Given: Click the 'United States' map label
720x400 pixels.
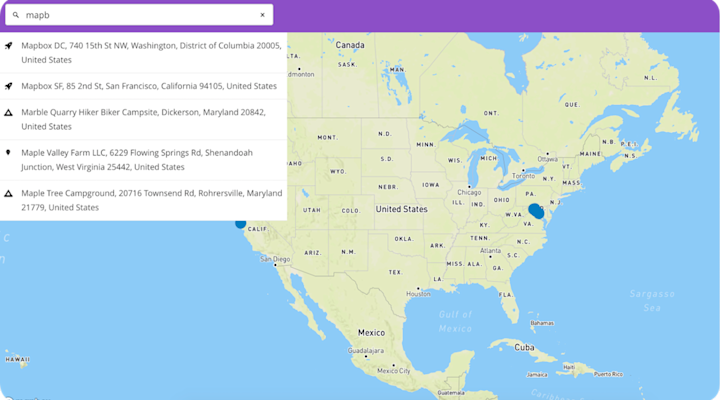Looking at the screenshot, I should [x=401, y=209].
